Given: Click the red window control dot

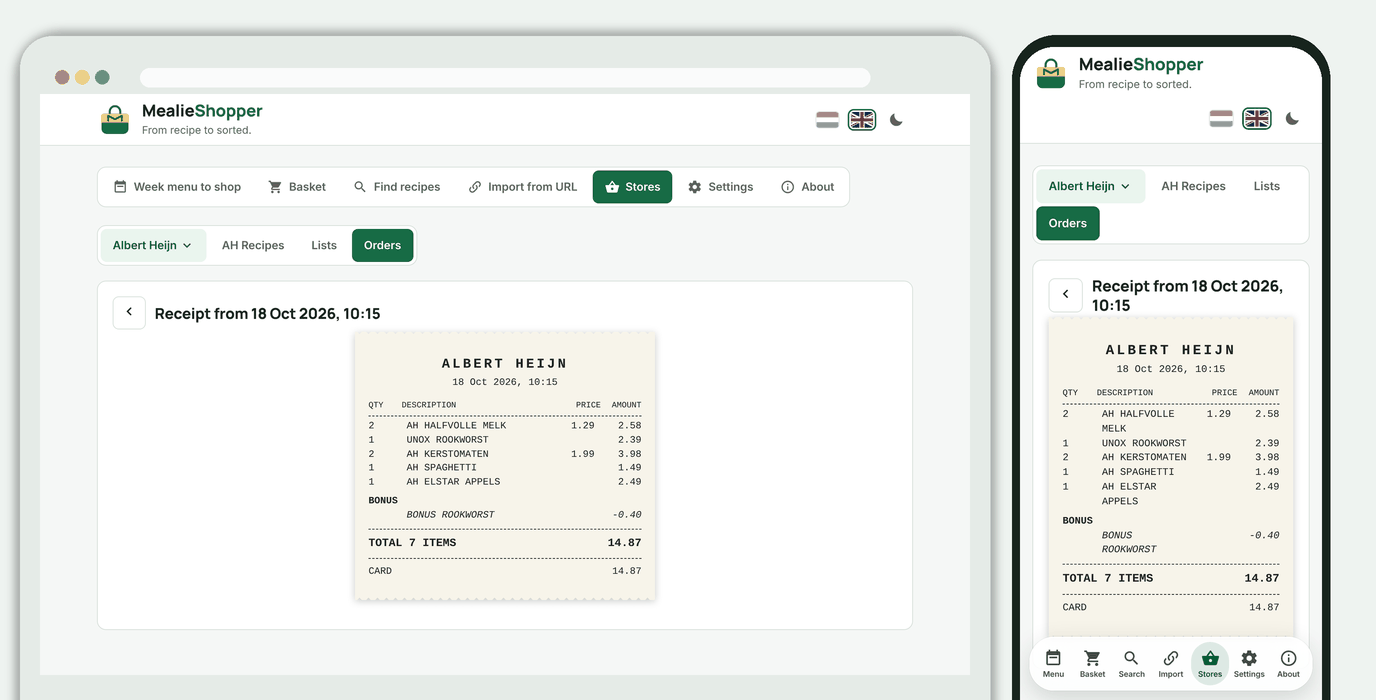Looking at the screenshot, I should click(x=62, y=77).
